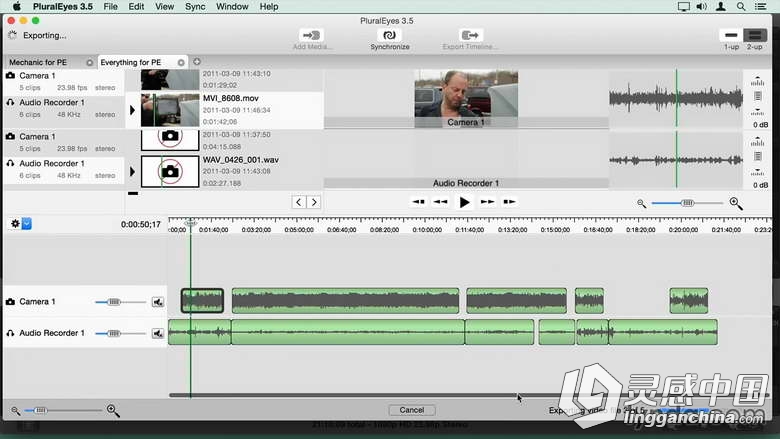Expand MVI_8608.mov clip disclosure triangle

click(132, 110)
